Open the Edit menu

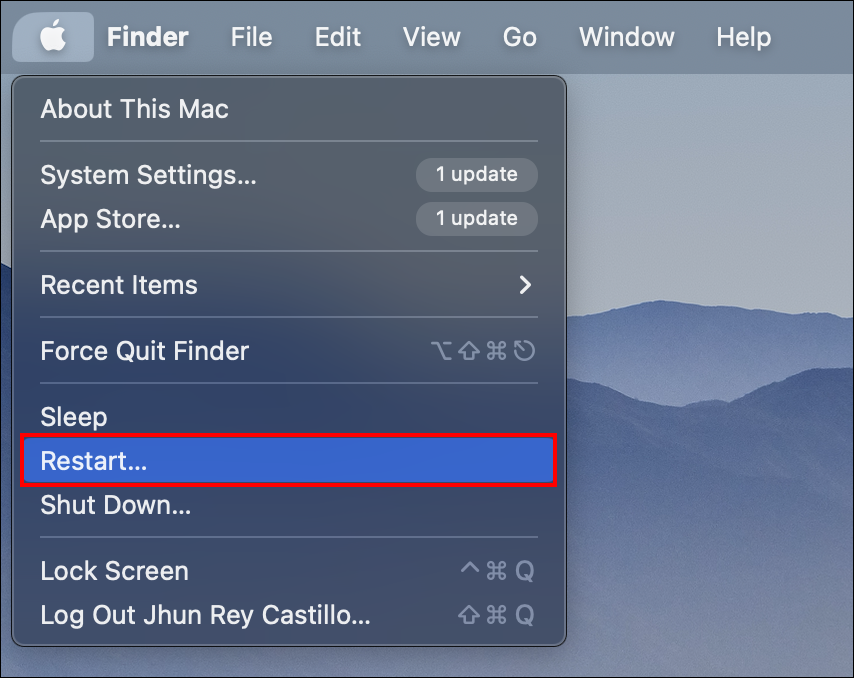coord(338,37)
